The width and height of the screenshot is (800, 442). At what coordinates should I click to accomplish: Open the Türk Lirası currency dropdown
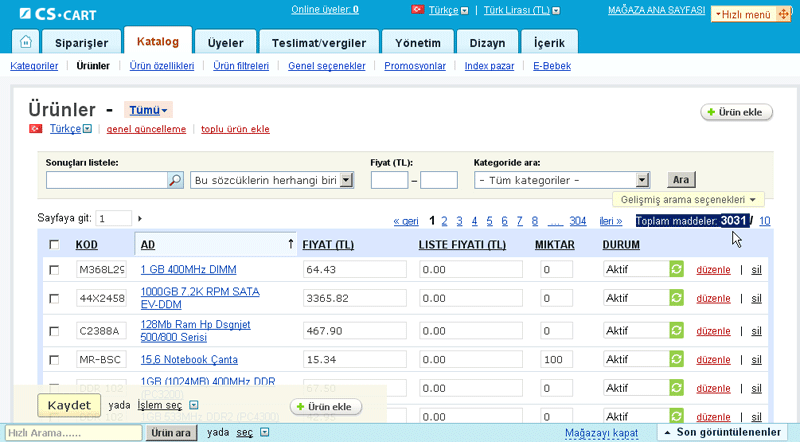[556, 10]
